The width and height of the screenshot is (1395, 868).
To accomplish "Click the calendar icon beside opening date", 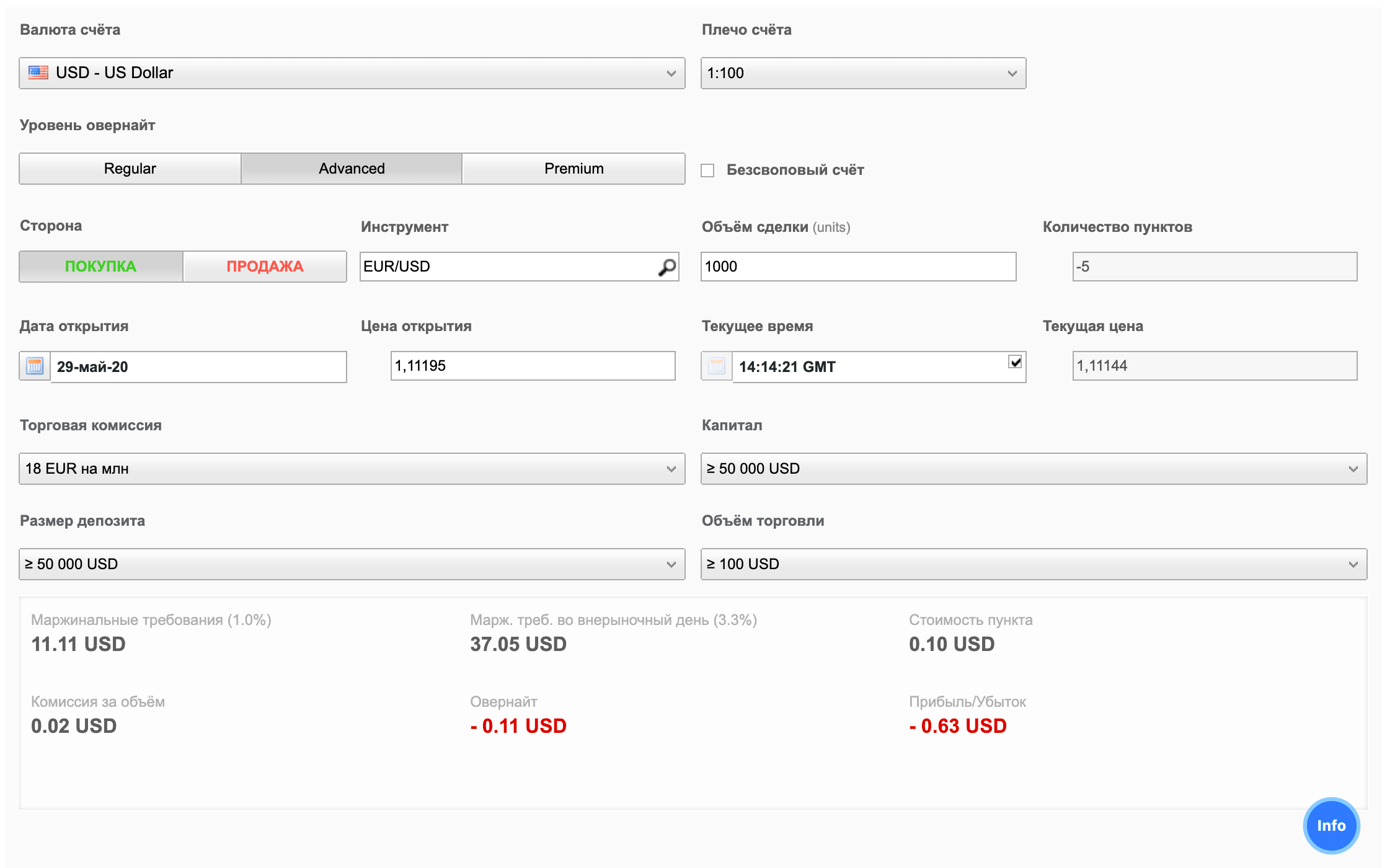I will tap(35, 366).
